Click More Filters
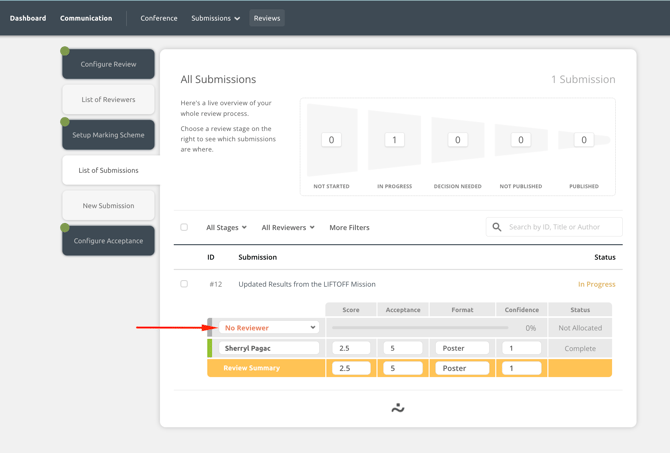This screenshot has width=670, height=453. point(349,228)
